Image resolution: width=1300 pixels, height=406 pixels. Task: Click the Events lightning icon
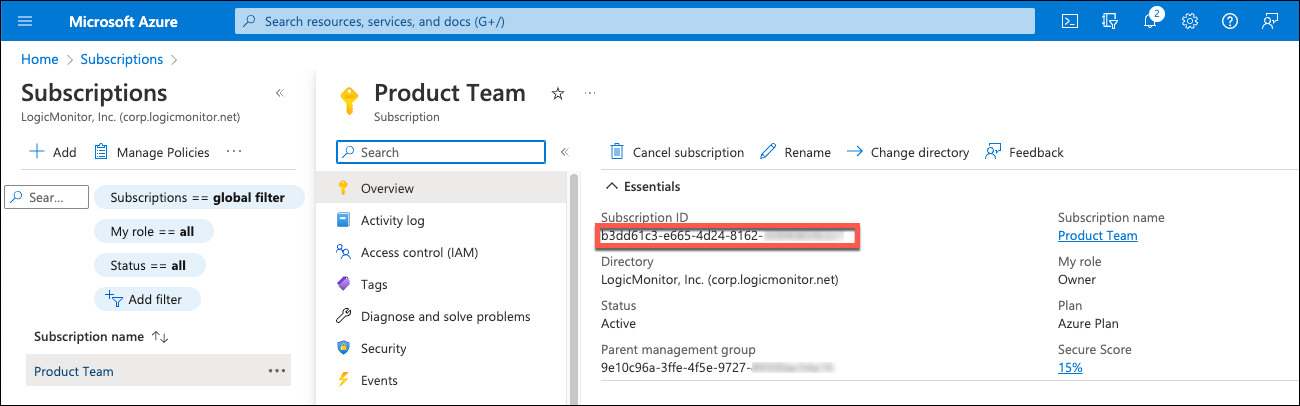coord(343,380)
